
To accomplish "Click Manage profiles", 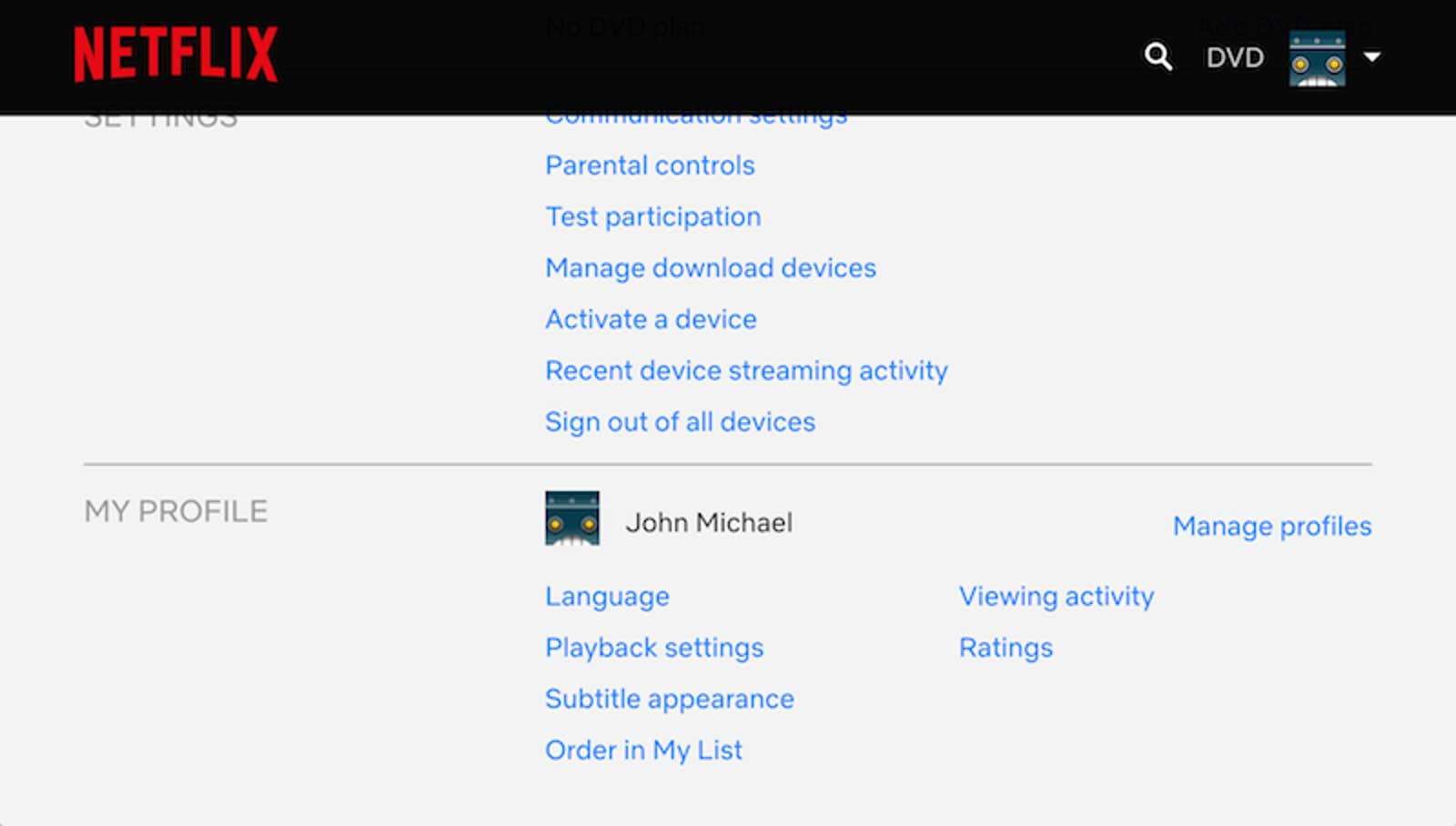I will (1272, 526).
